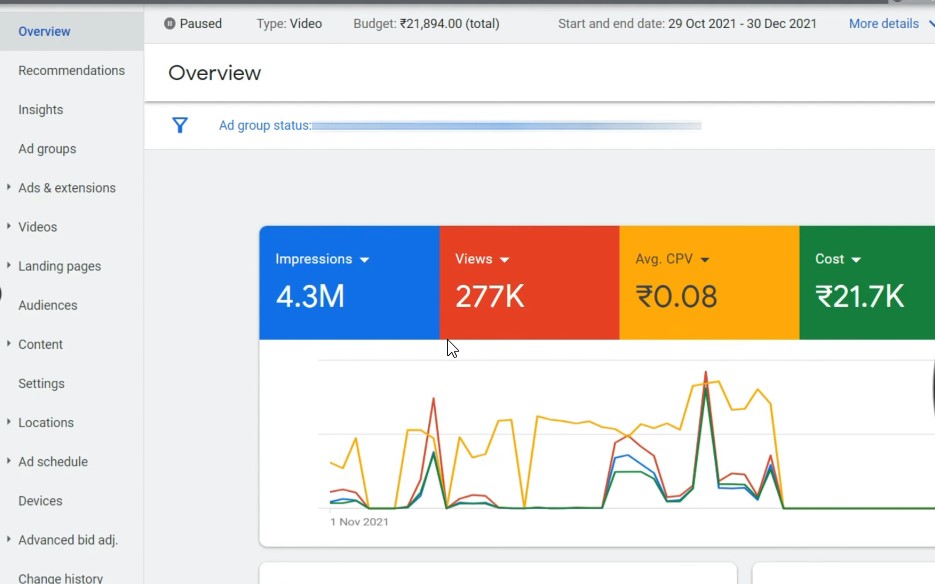
Task: Open Change history in sidebar
Action: click(60, 577)
